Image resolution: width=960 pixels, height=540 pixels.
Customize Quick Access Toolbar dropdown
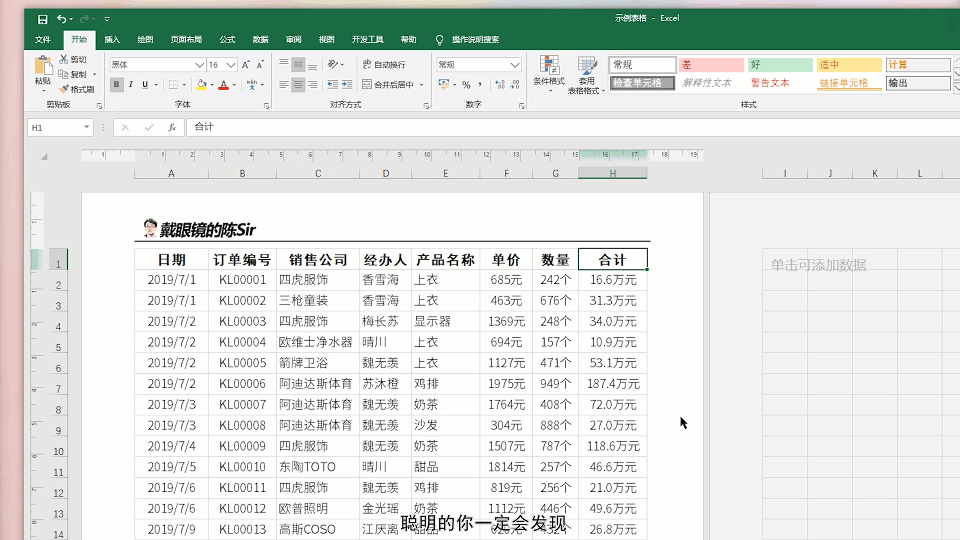coord(107,19)
